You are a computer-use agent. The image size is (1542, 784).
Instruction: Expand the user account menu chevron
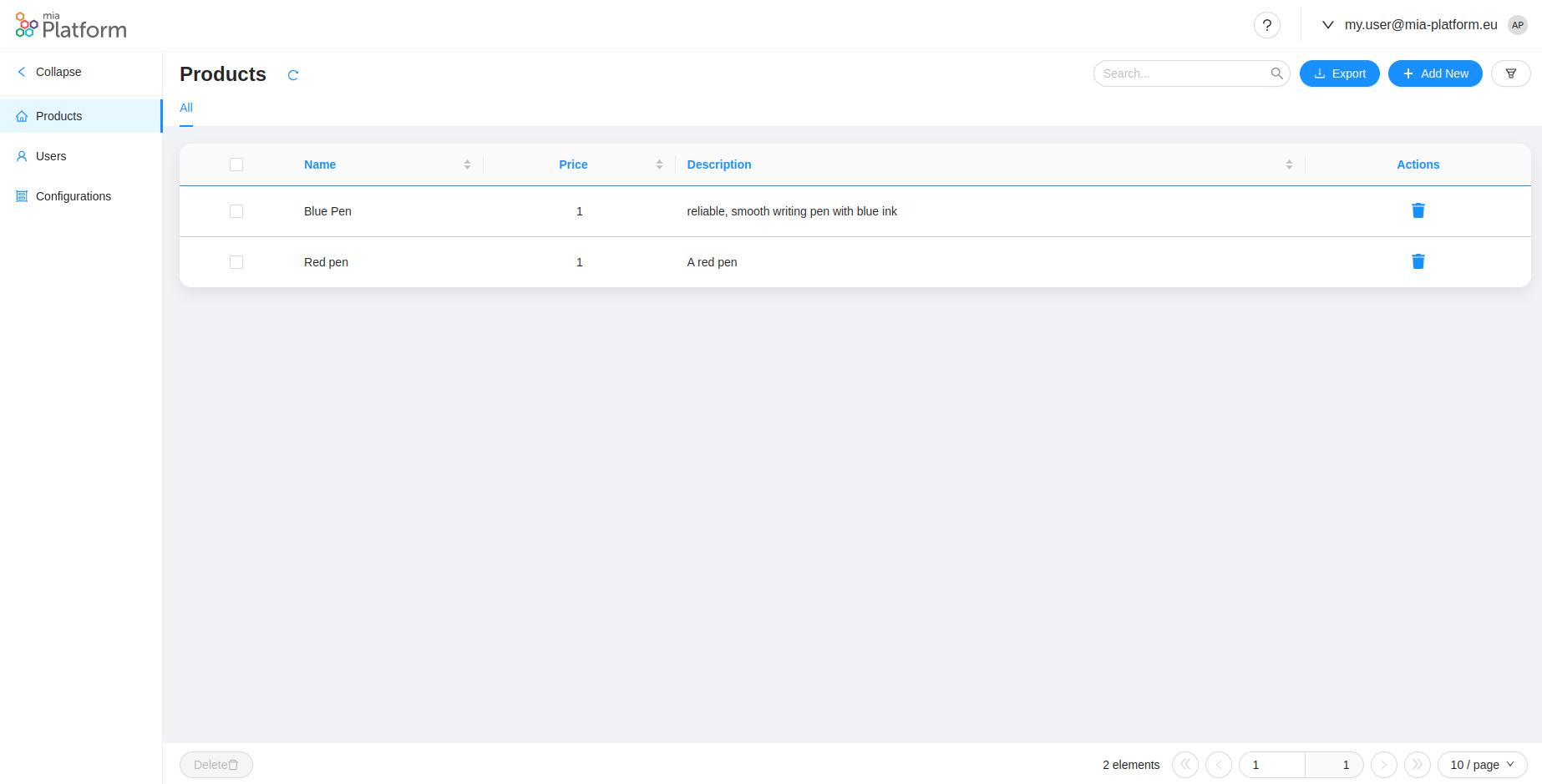pos(1328,25)
